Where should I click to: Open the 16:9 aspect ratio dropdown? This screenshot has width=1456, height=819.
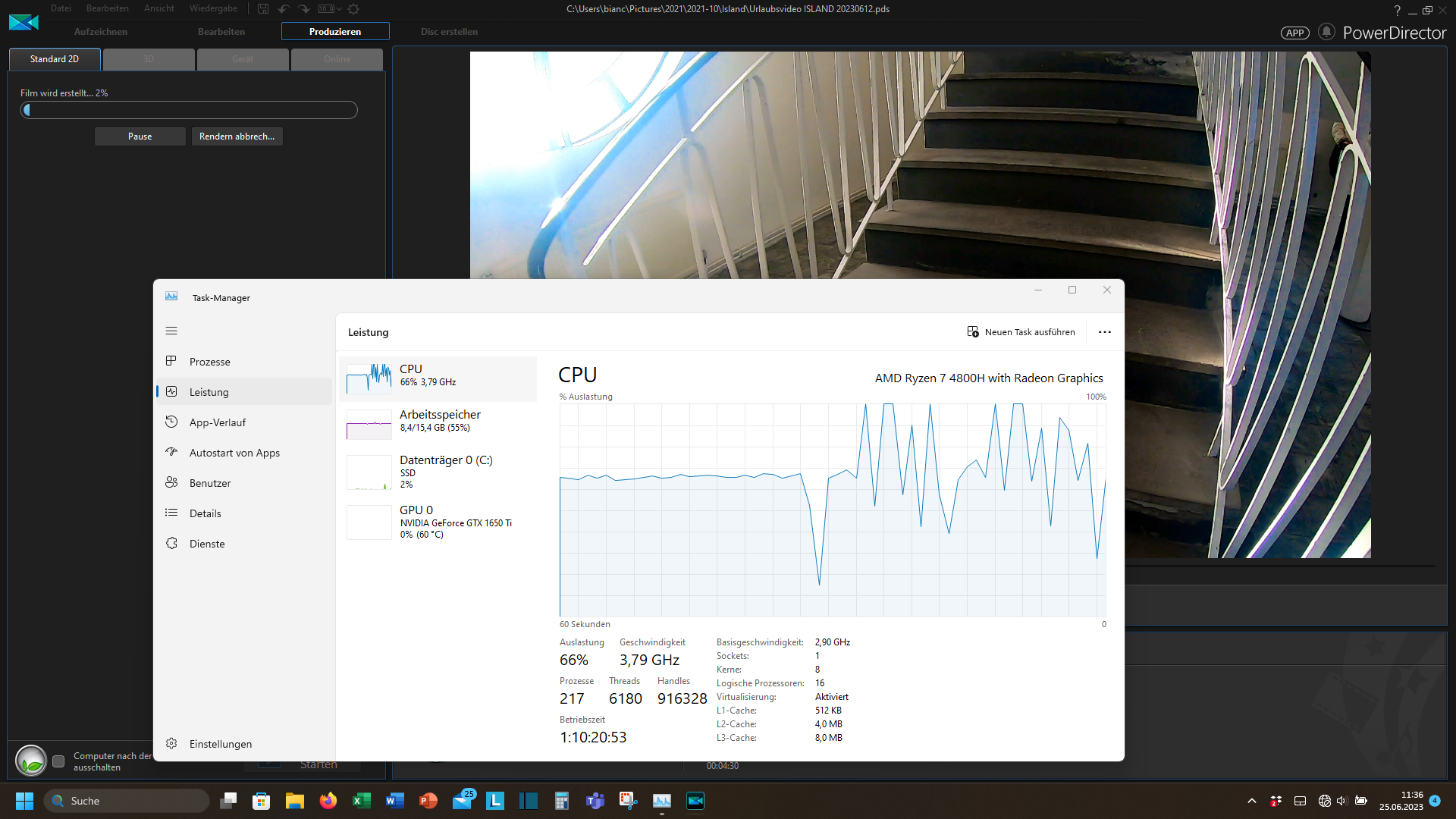(x=330, y=9)
